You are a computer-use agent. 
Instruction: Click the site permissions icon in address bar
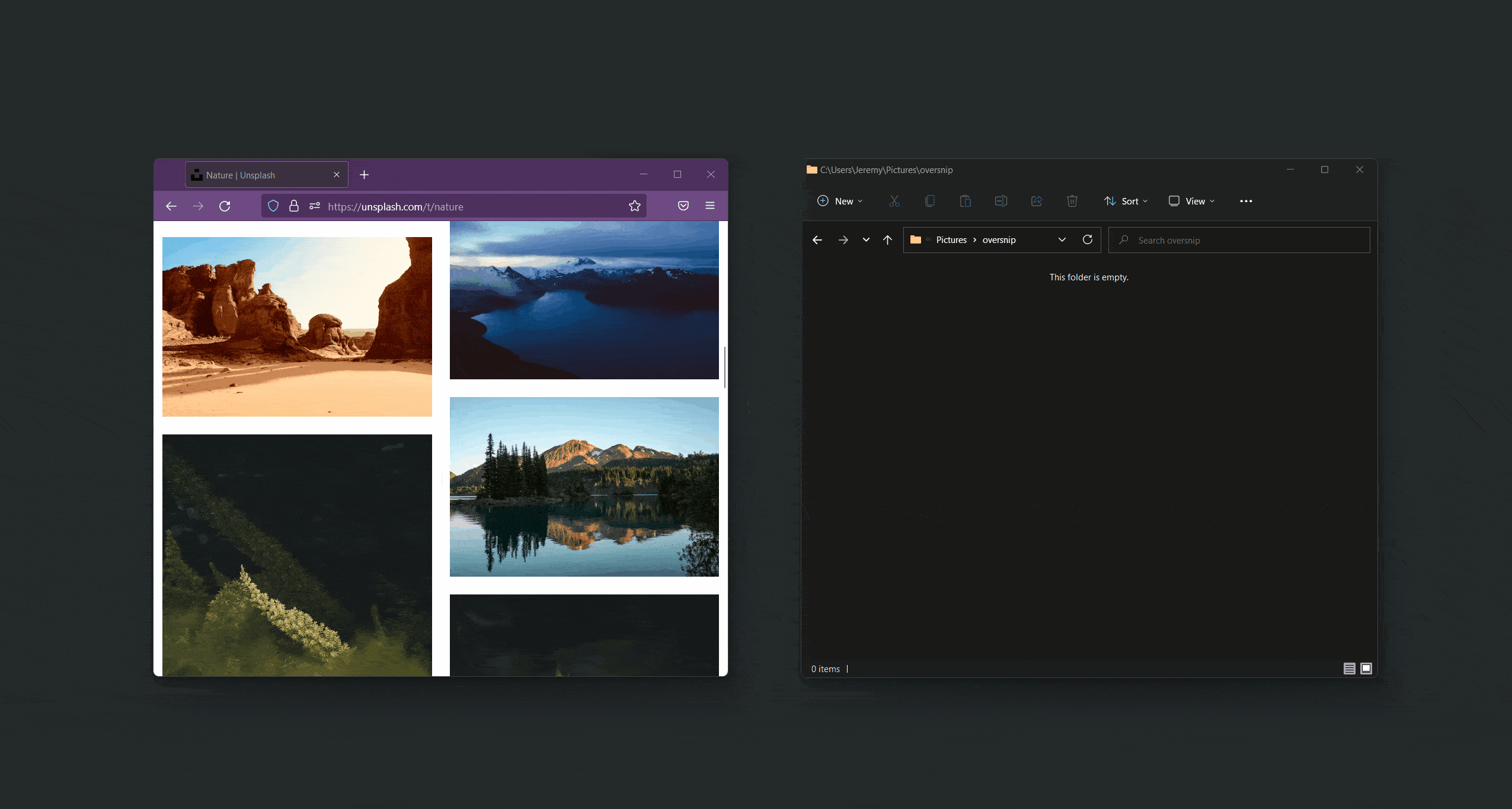(x=315, y=206)
